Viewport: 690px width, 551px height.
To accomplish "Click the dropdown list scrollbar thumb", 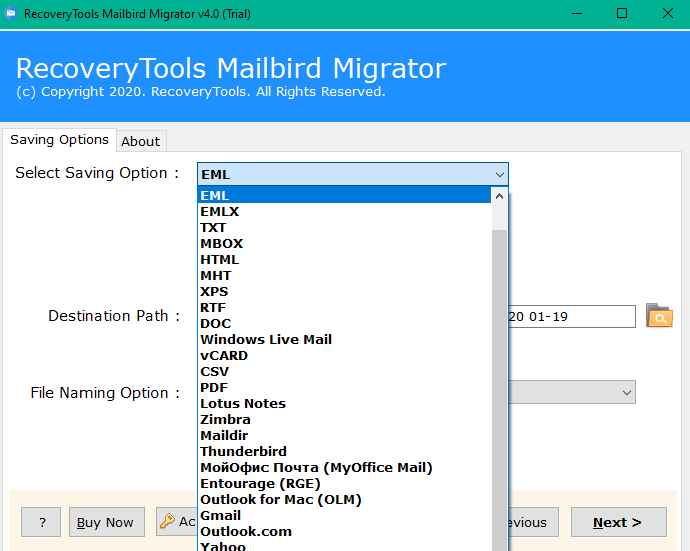I will [500, 380].
